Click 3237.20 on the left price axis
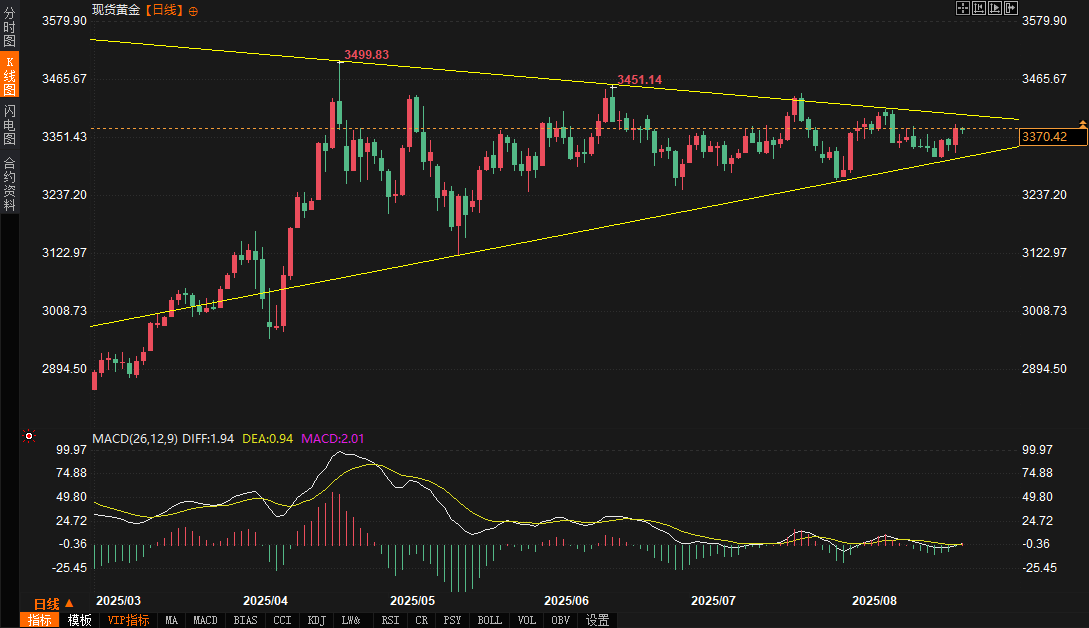 coord(65,195)
